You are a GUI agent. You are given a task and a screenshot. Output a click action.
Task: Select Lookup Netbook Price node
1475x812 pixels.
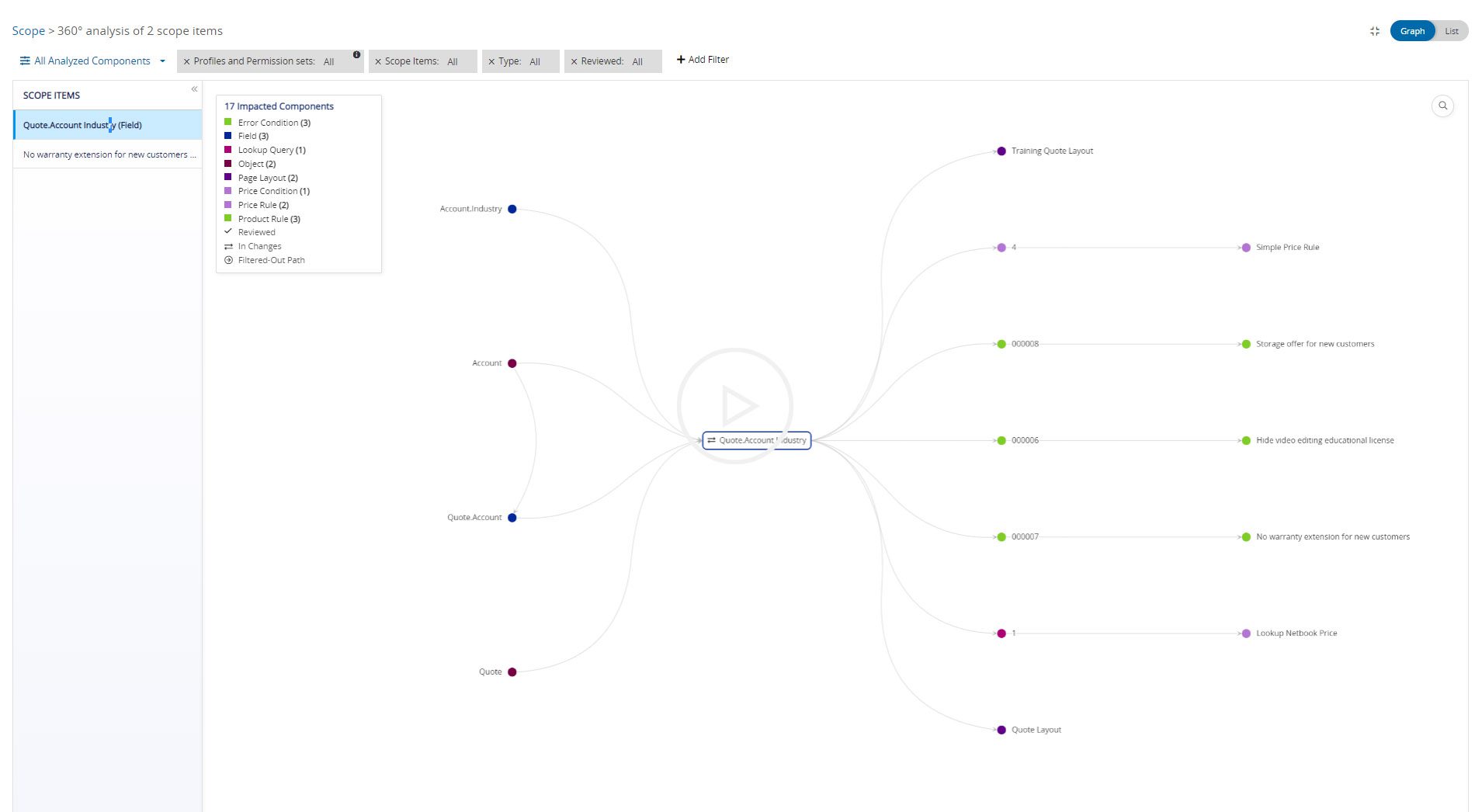[1246, 633]
